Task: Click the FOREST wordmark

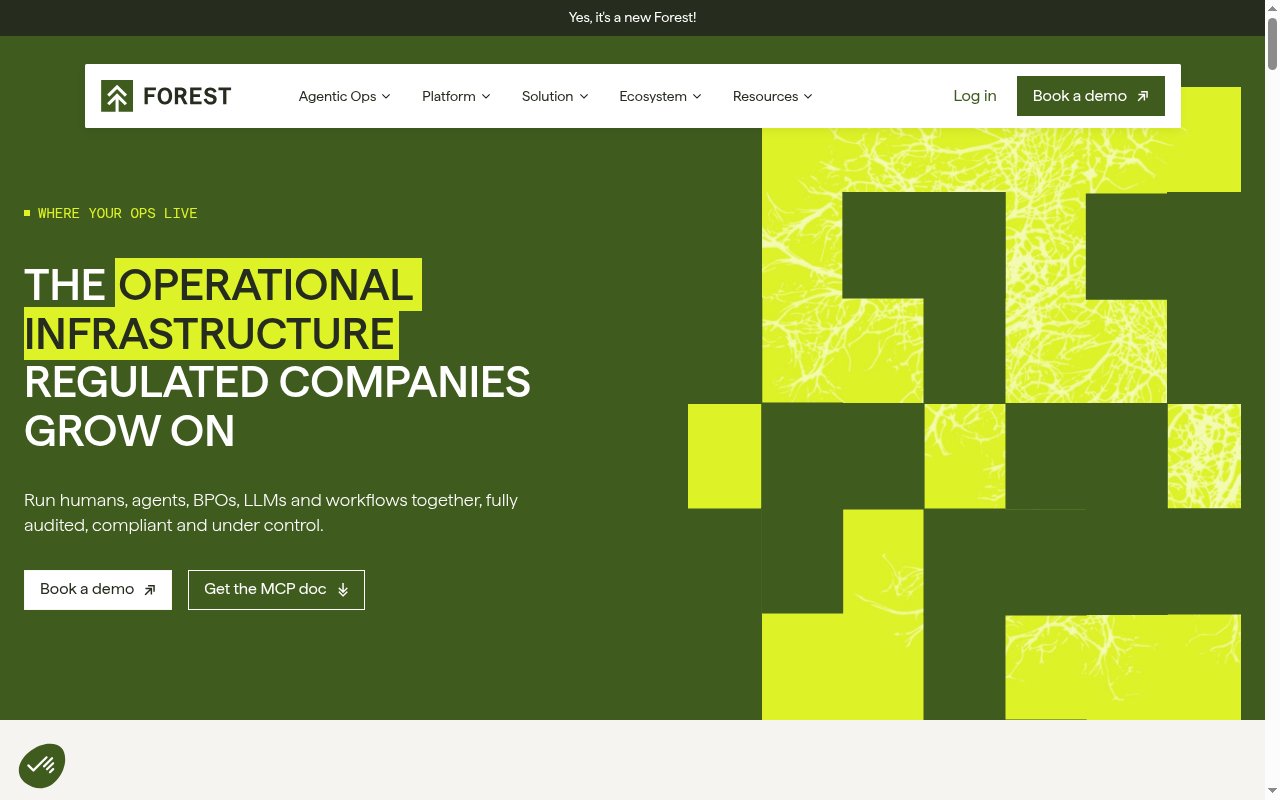Action: pos(187,96)
